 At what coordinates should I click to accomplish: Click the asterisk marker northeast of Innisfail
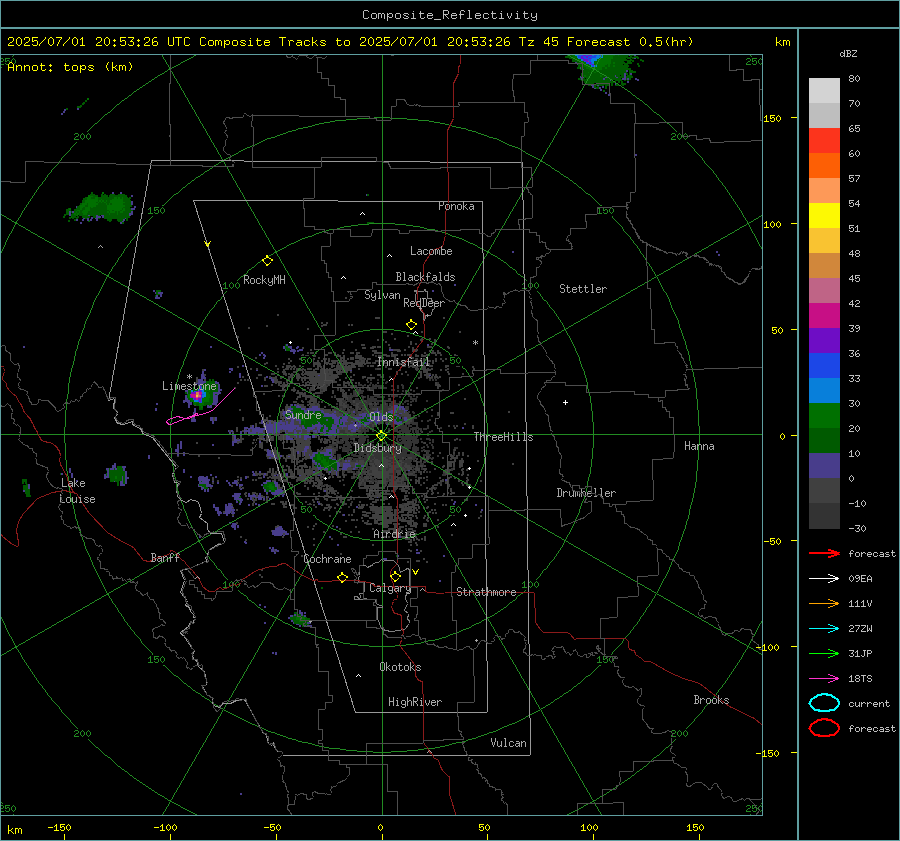[475, 343]
